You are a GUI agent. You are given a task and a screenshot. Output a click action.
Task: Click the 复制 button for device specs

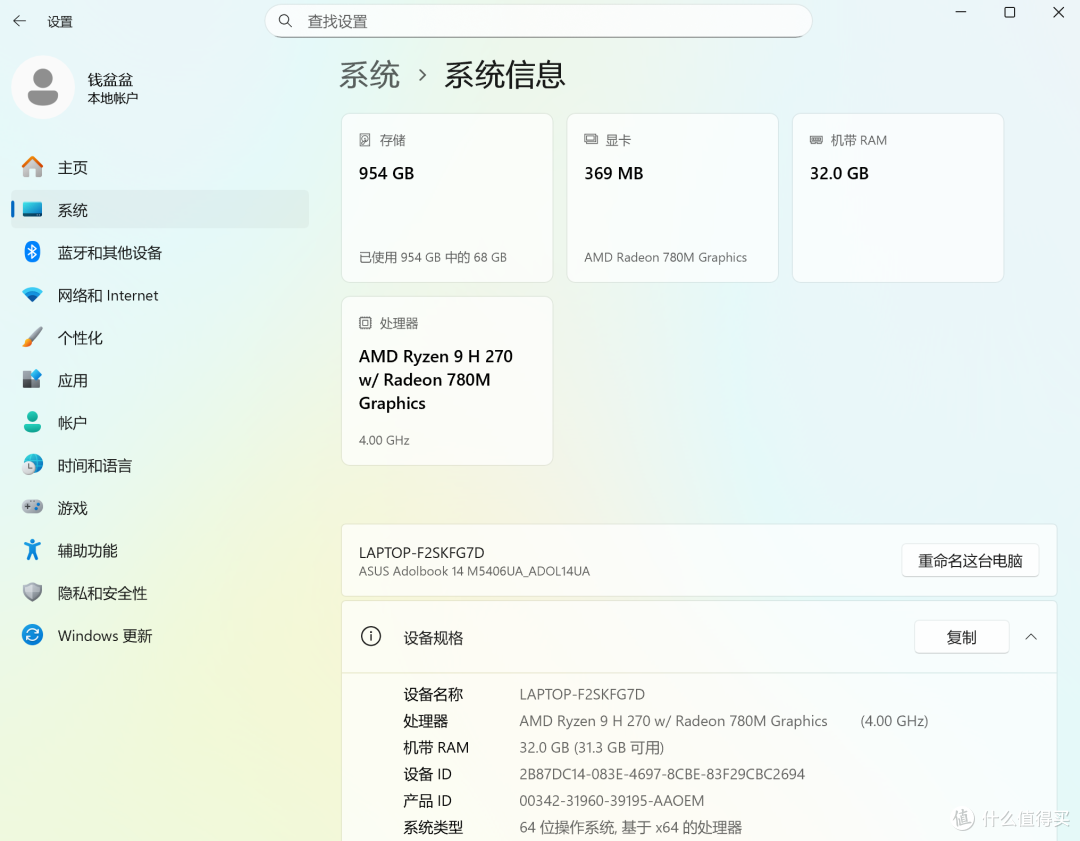pos(962,637)
